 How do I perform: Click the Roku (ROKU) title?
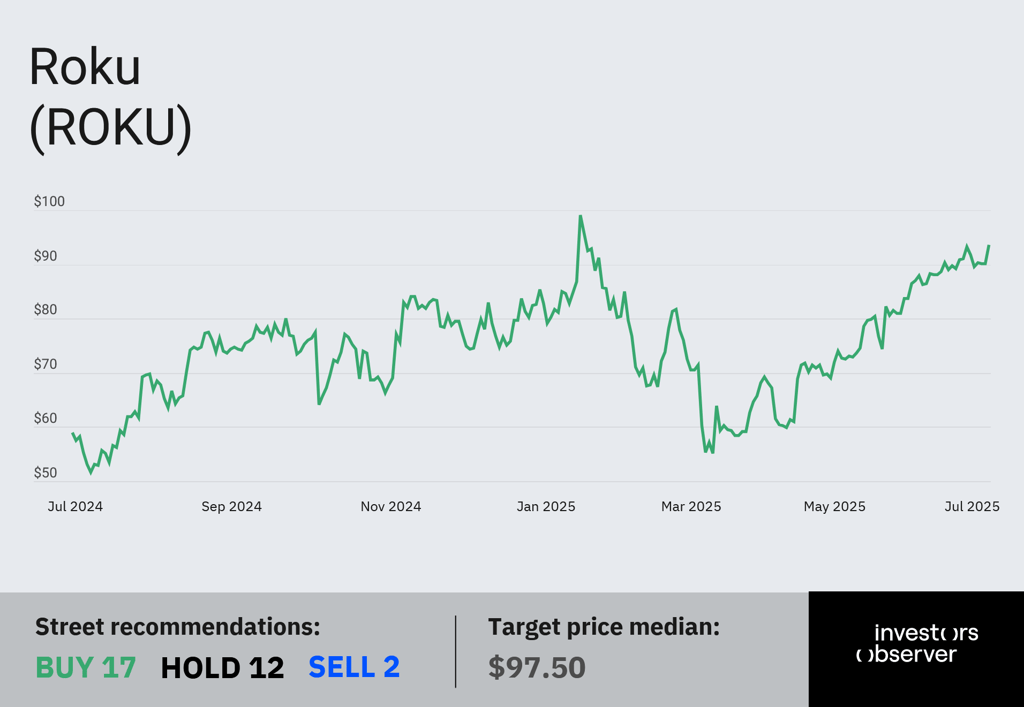tap(110, 97)
